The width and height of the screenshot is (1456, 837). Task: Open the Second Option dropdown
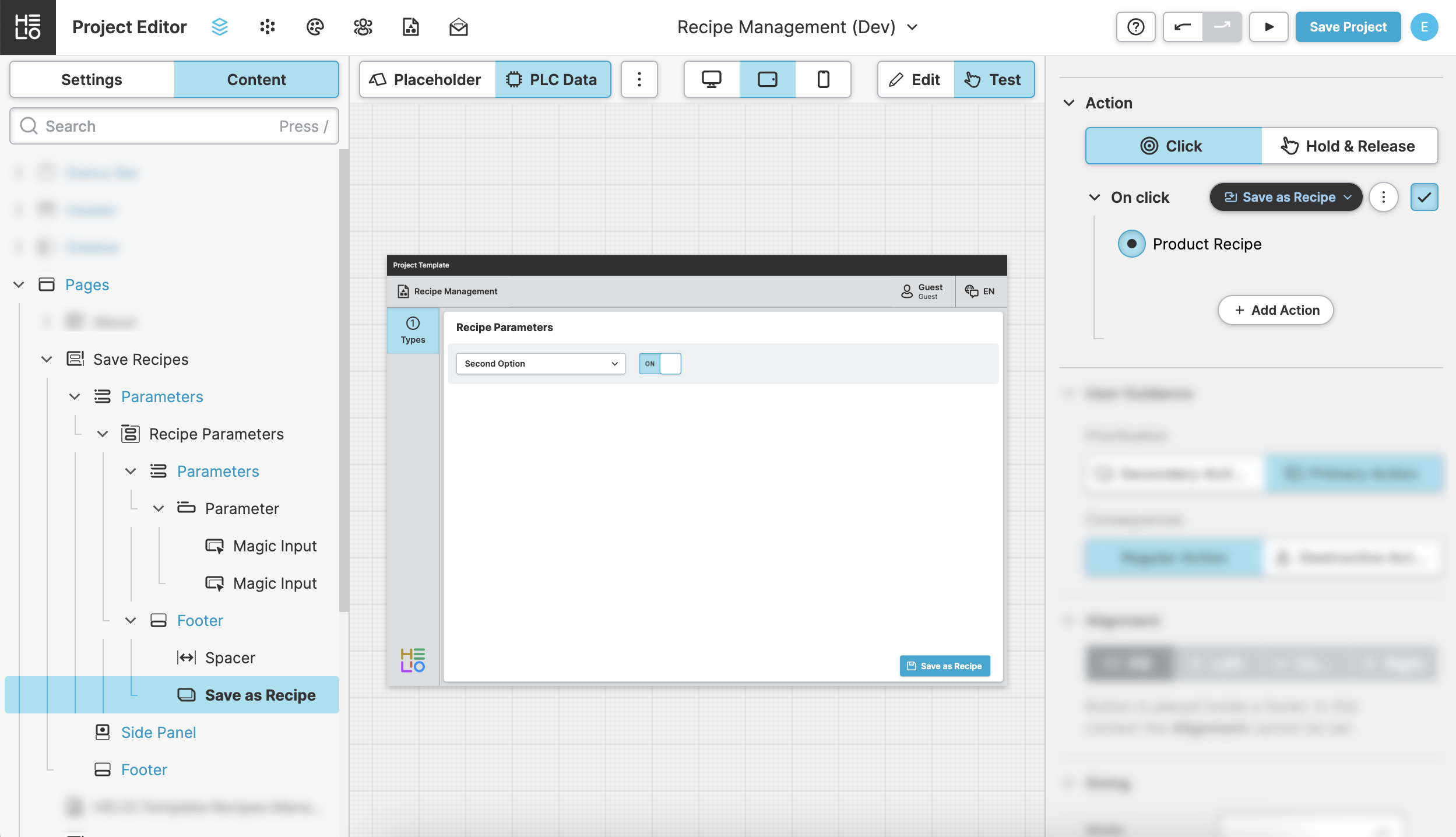pos(540,364)
